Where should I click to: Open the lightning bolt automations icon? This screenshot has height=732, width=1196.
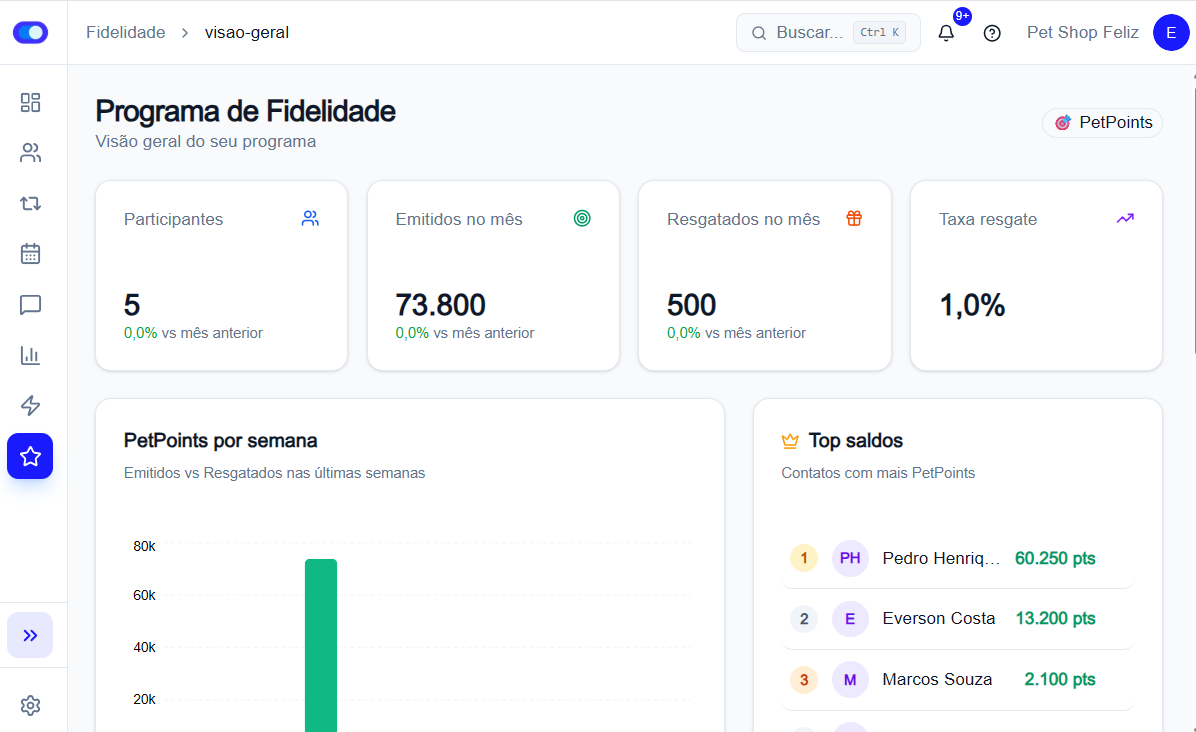click(31, 406)
